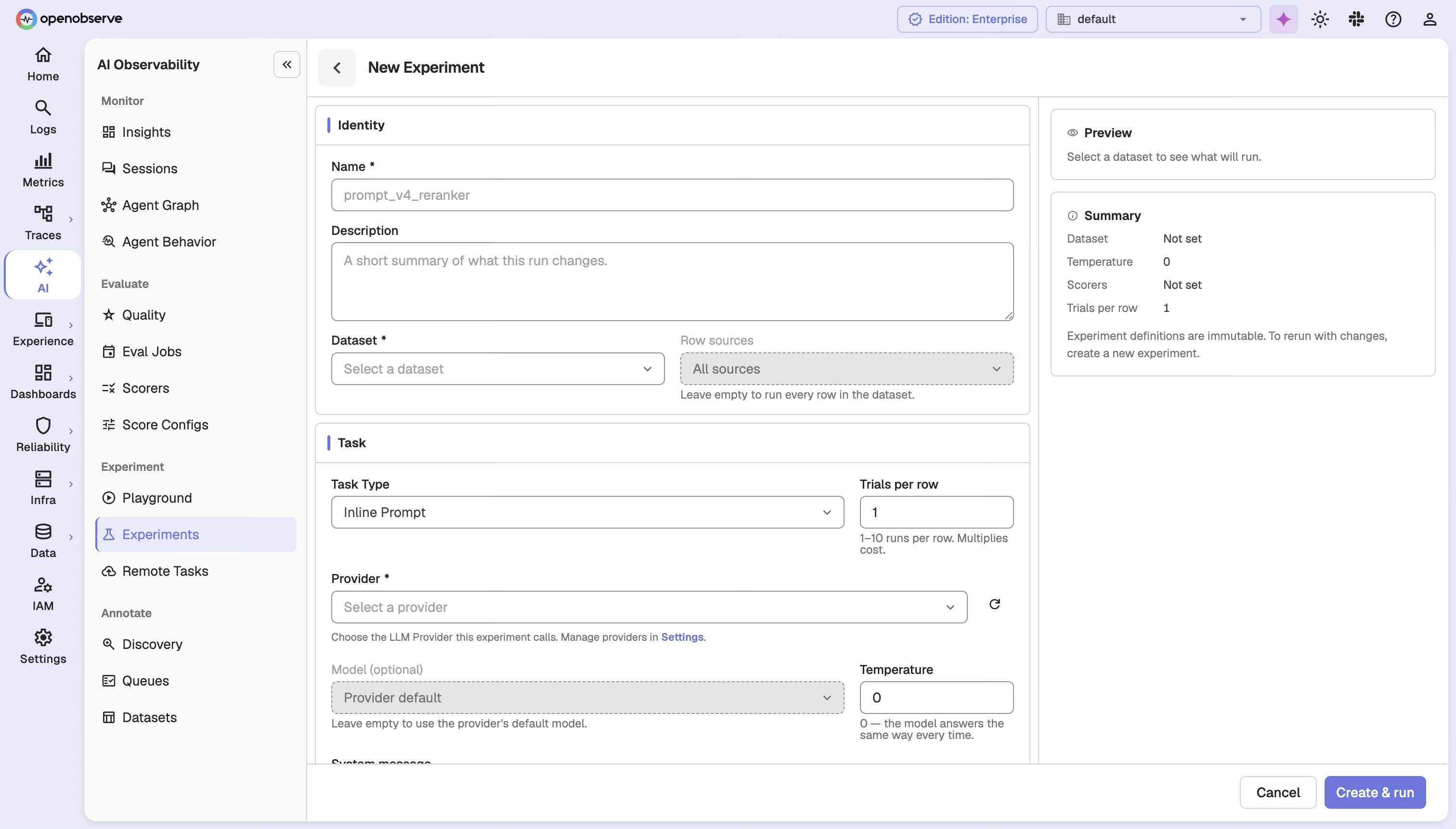1456x829 pixels.
Task: Click the Create & run button
Action: click(1375, 792)
